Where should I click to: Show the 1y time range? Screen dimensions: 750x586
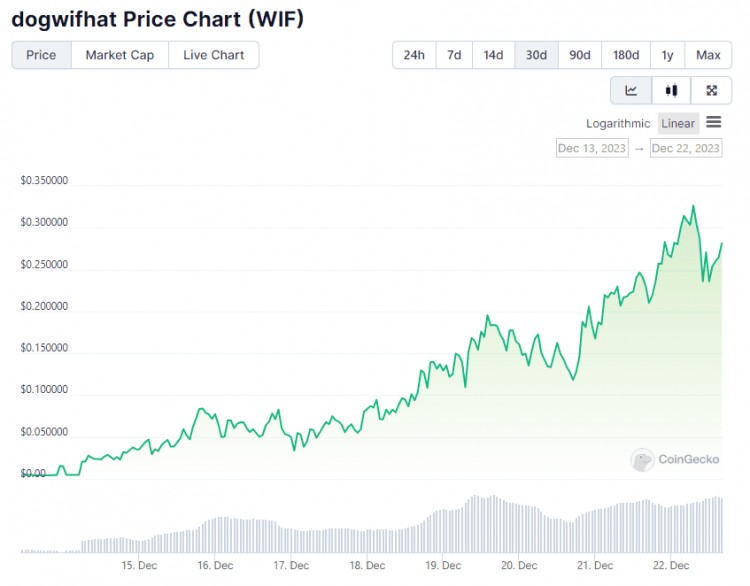click(x=667, y=55)
